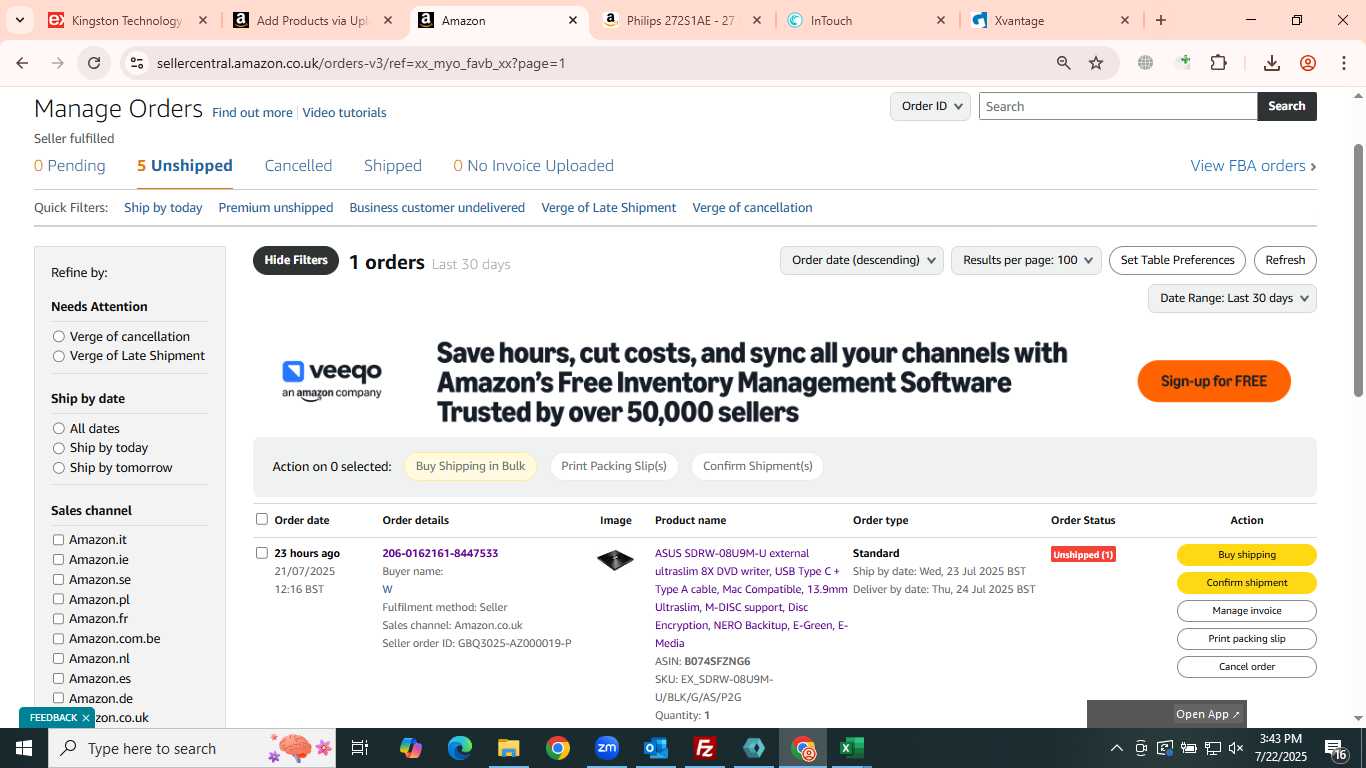Click the Premium unshipped quick filter
The height and width of the screenshot is (768, 1366).
click(276, 208)
